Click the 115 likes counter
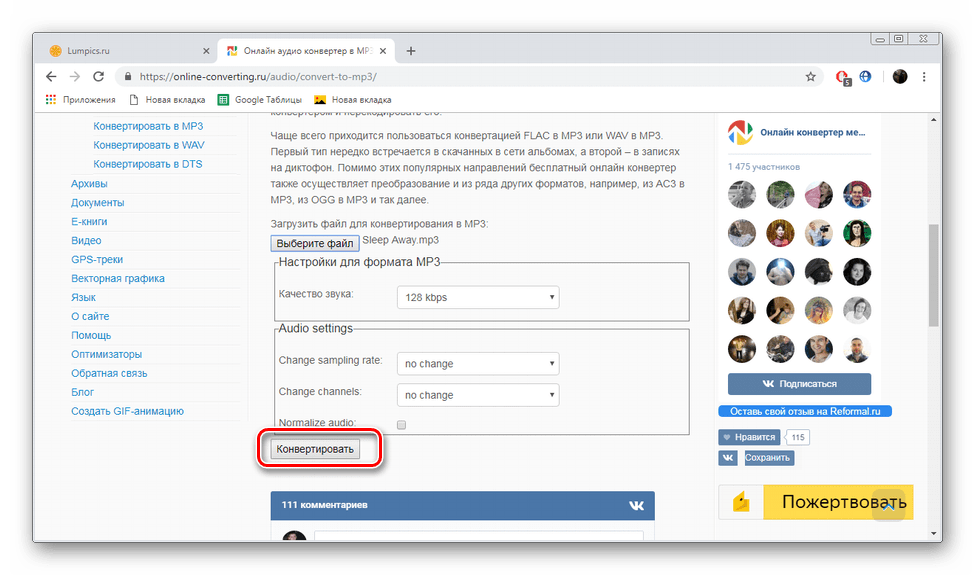The width and height of the screenshot is (975, 575). (x=798, y=437)
